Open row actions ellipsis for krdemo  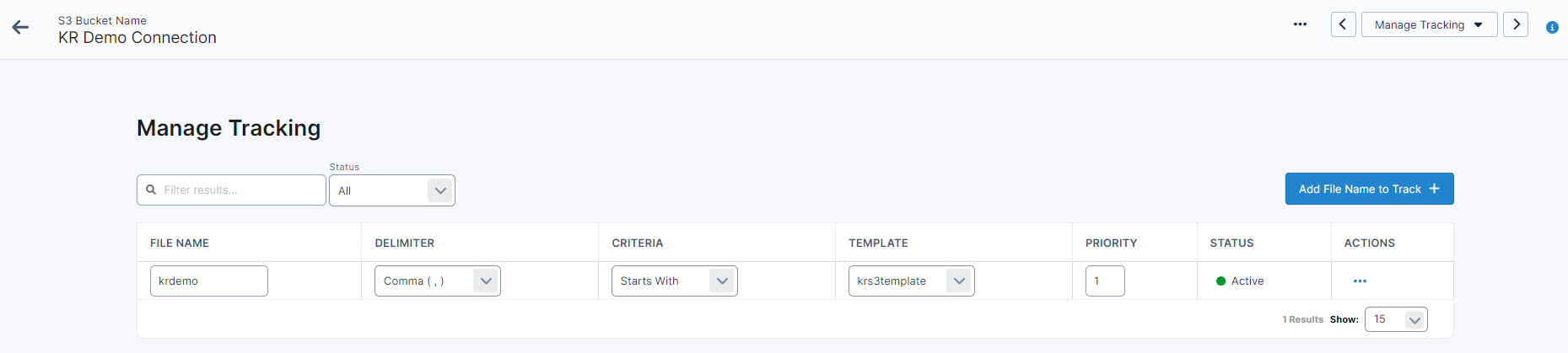coord(1360,281)
